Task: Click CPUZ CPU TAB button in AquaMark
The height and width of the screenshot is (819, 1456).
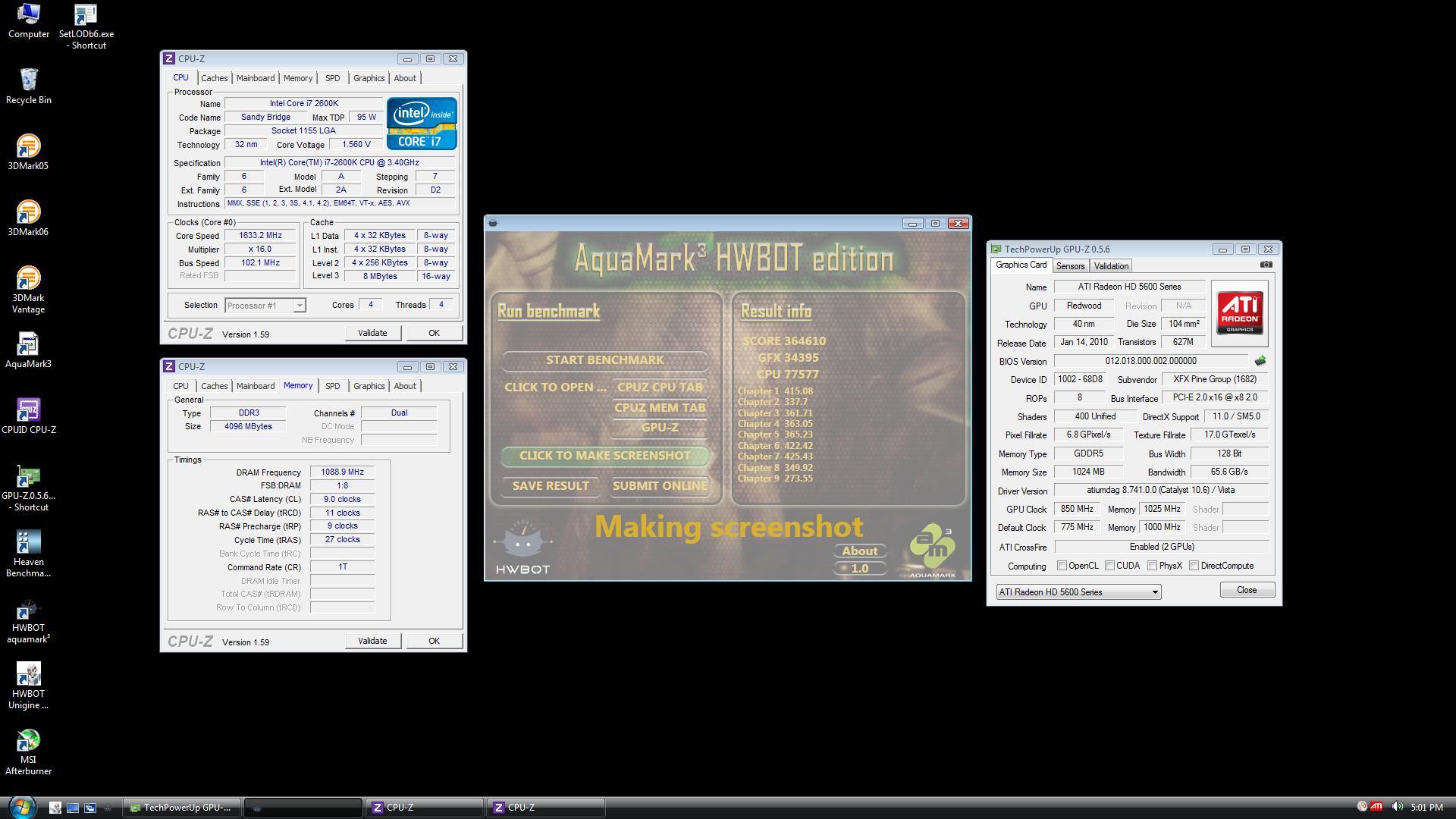Action: pos(660,388)
